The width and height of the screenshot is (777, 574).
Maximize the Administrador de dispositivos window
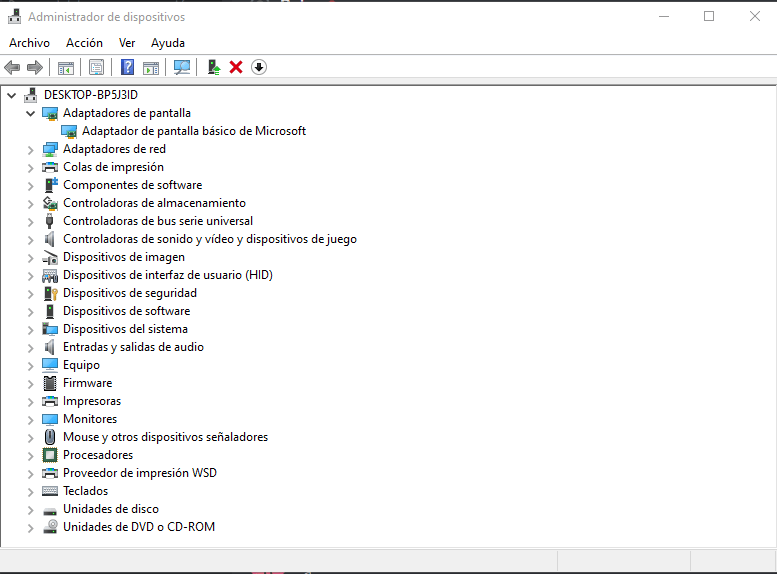(x=709, y=16)
